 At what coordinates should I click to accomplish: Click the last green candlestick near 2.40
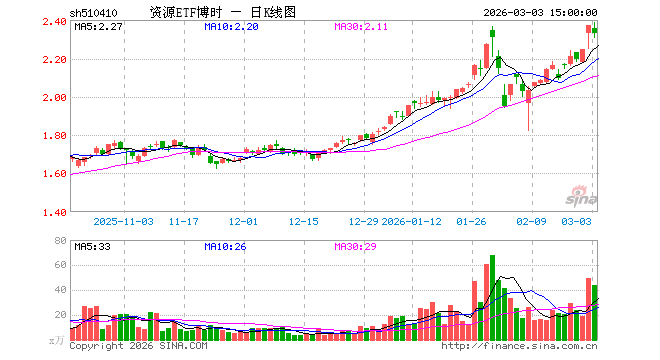[595, 30]
